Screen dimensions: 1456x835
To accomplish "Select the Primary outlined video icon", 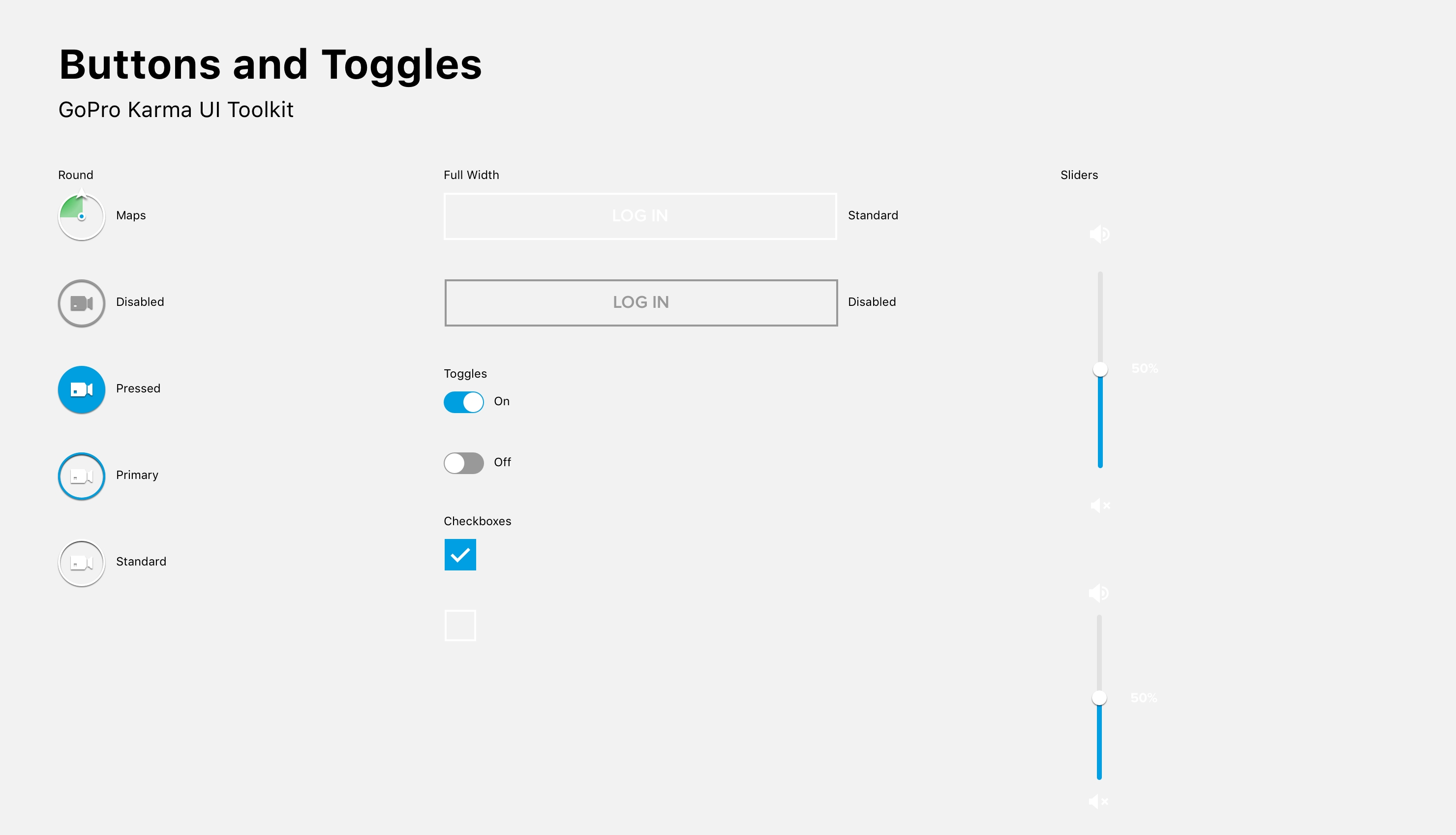I will click(x=81, y=475).
